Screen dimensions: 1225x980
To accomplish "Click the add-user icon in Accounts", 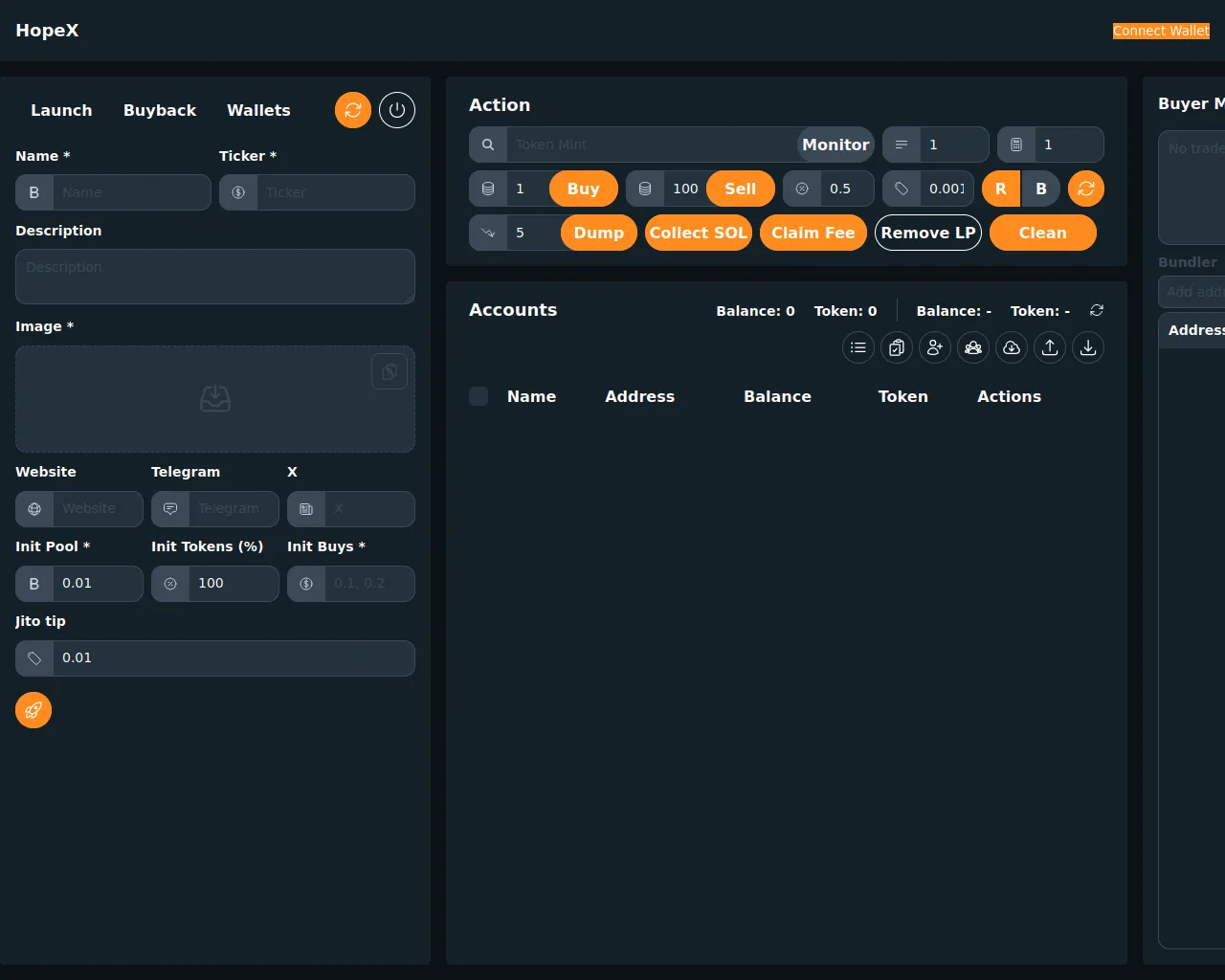I will (x=935, y=347).
